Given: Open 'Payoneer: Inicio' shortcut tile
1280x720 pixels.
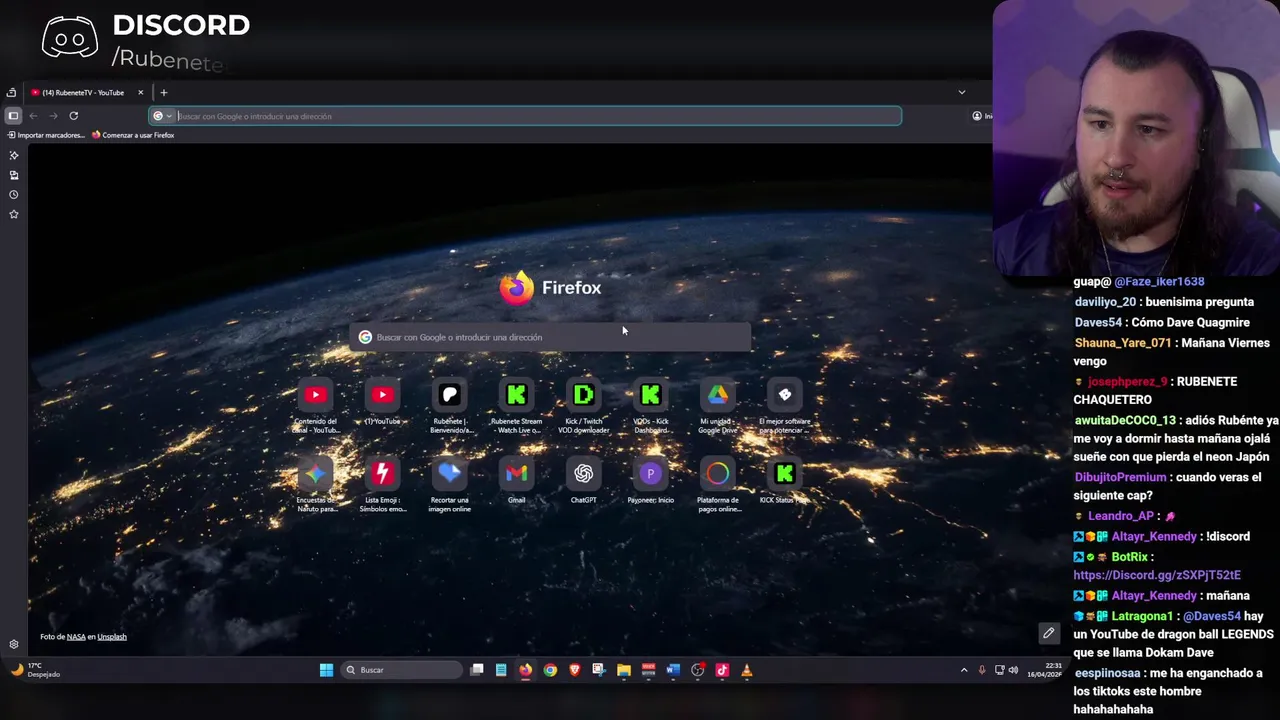Looking at the screenshot, I should click(x=650, y=481).
